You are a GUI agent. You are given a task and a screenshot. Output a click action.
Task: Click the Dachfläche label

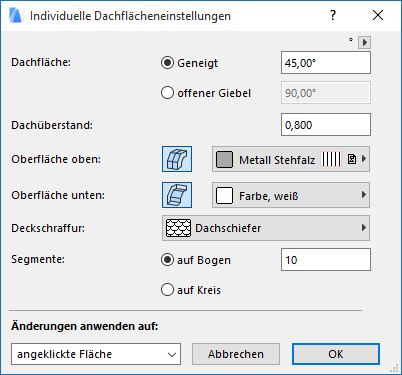(x=41, y=62)
